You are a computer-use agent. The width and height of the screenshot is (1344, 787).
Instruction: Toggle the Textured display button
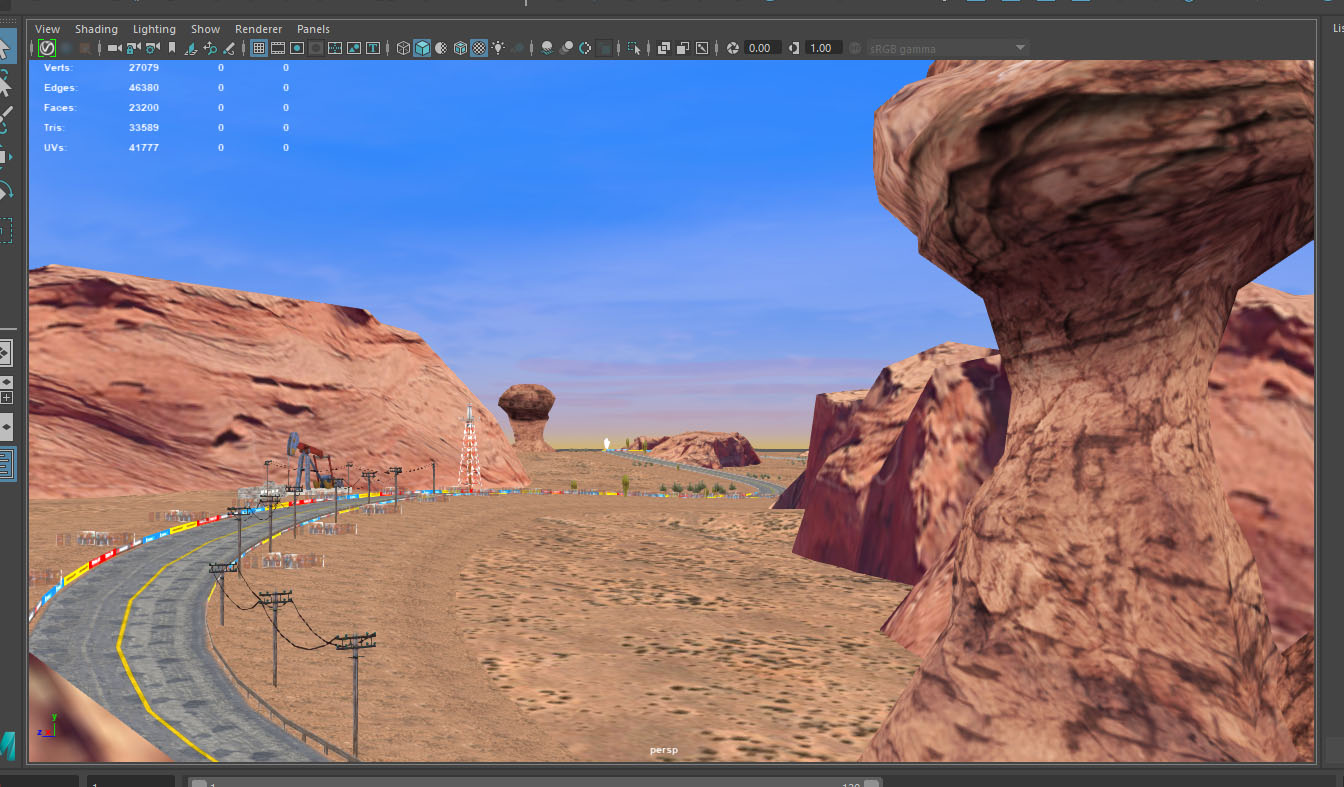click(479, 48)
